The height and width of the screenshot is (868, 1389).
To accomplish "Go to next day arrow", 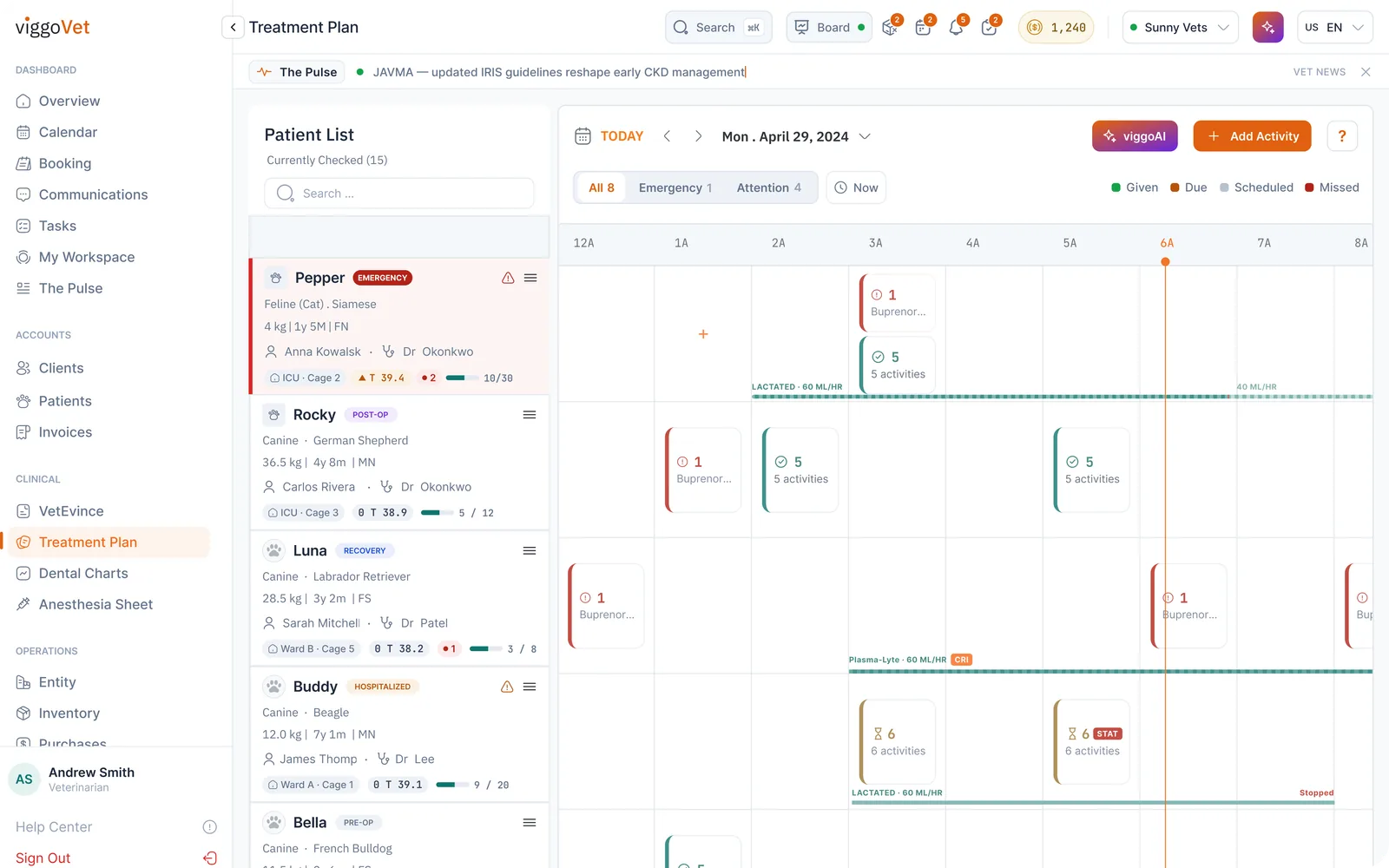I will tap(698, 136).
